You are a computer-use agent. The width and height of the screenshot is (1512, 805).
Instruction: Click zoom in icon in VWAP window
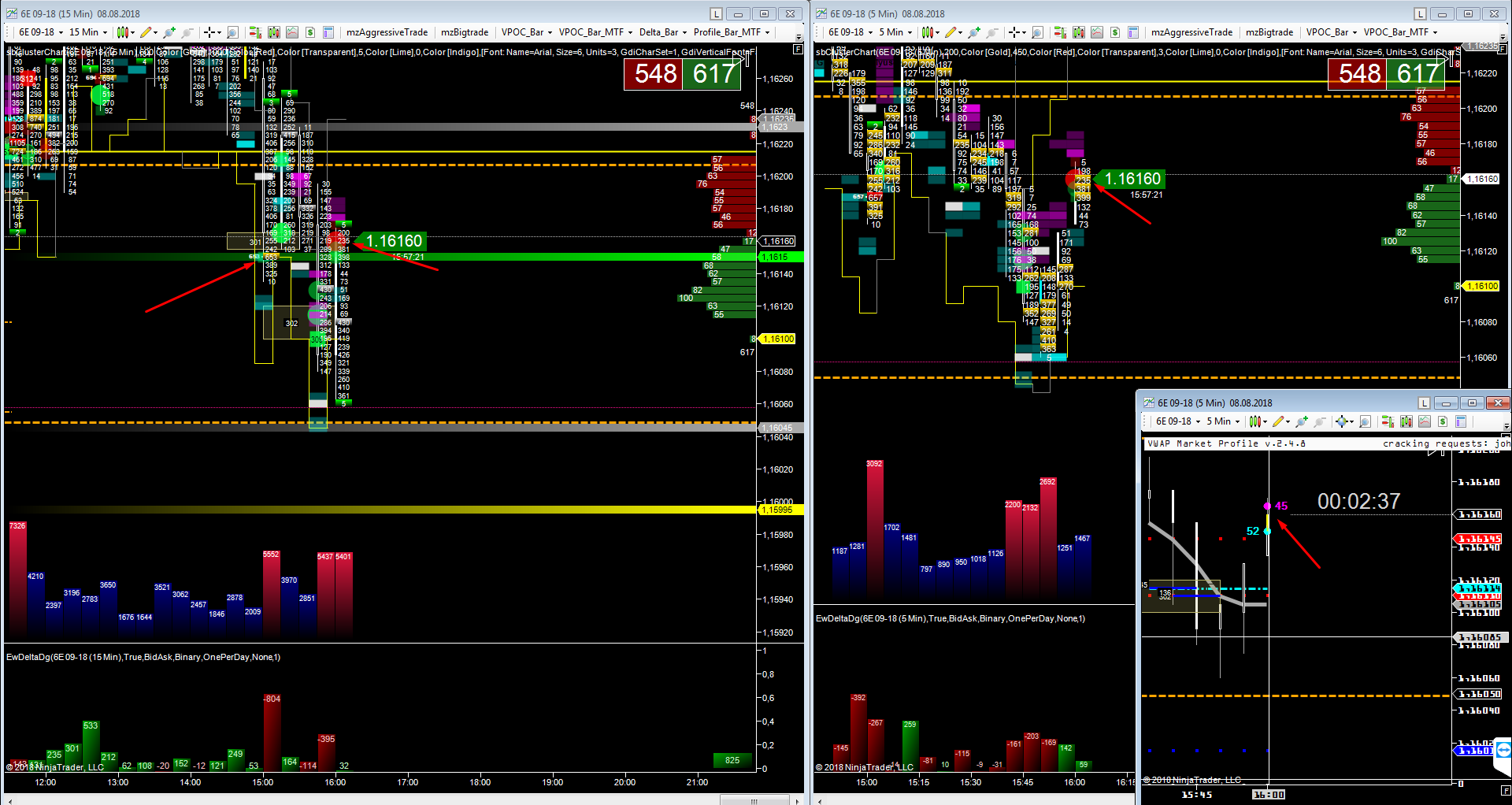coord(1301,421)
